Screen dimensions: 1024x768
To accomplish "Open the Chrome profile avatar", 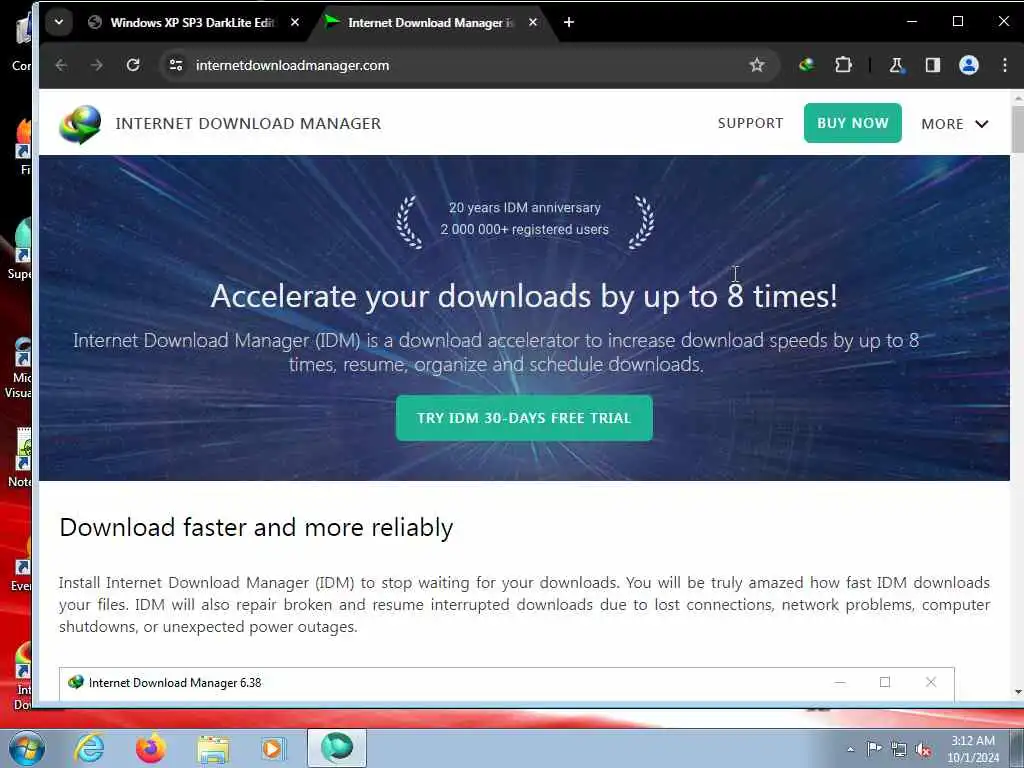I will tap(968, 65).
